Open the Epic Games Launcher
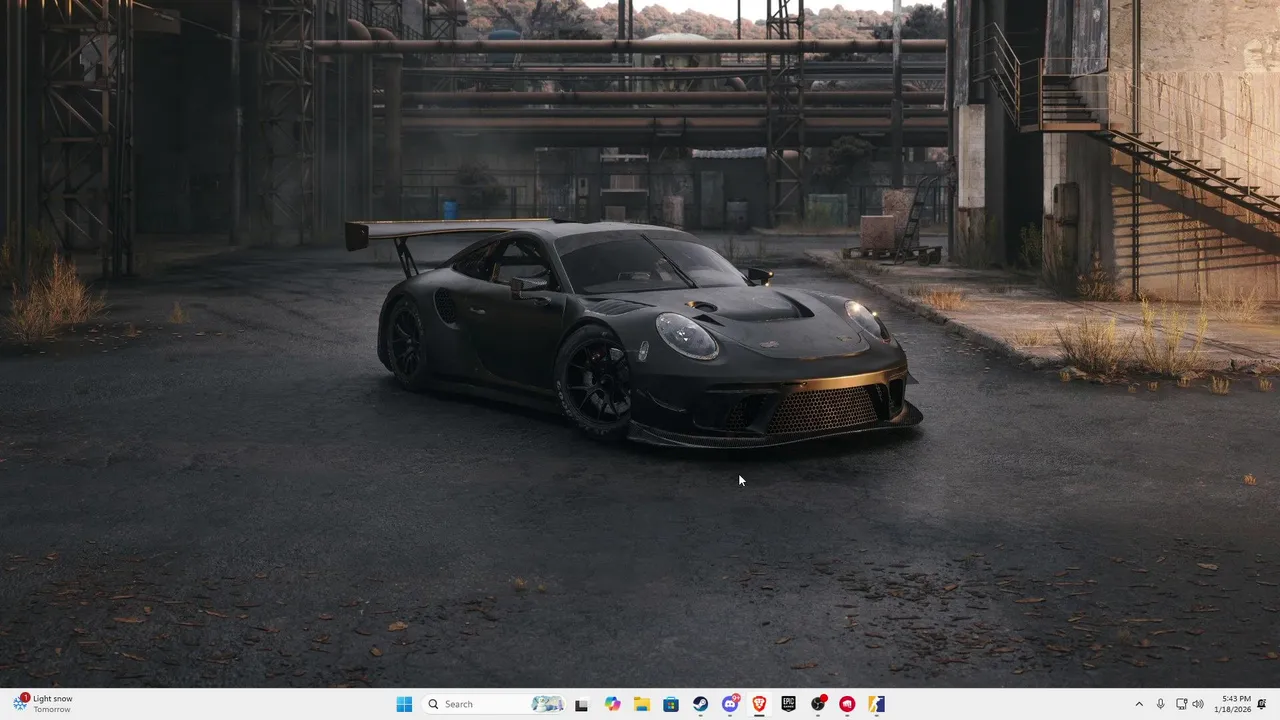1280x720 pixels. [x=788, y=704]
